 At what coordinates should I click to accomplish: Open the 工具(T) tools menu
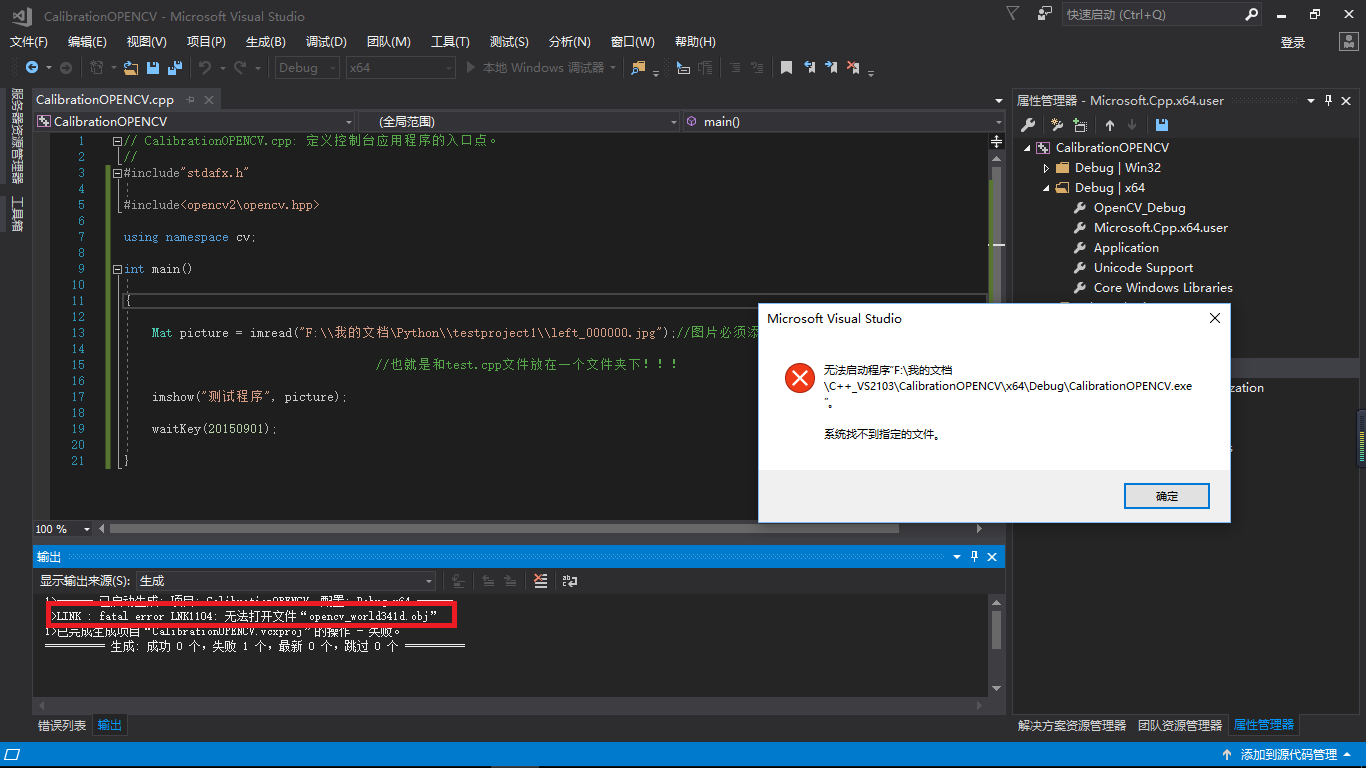pyautogui.click(x=450, y=42)
